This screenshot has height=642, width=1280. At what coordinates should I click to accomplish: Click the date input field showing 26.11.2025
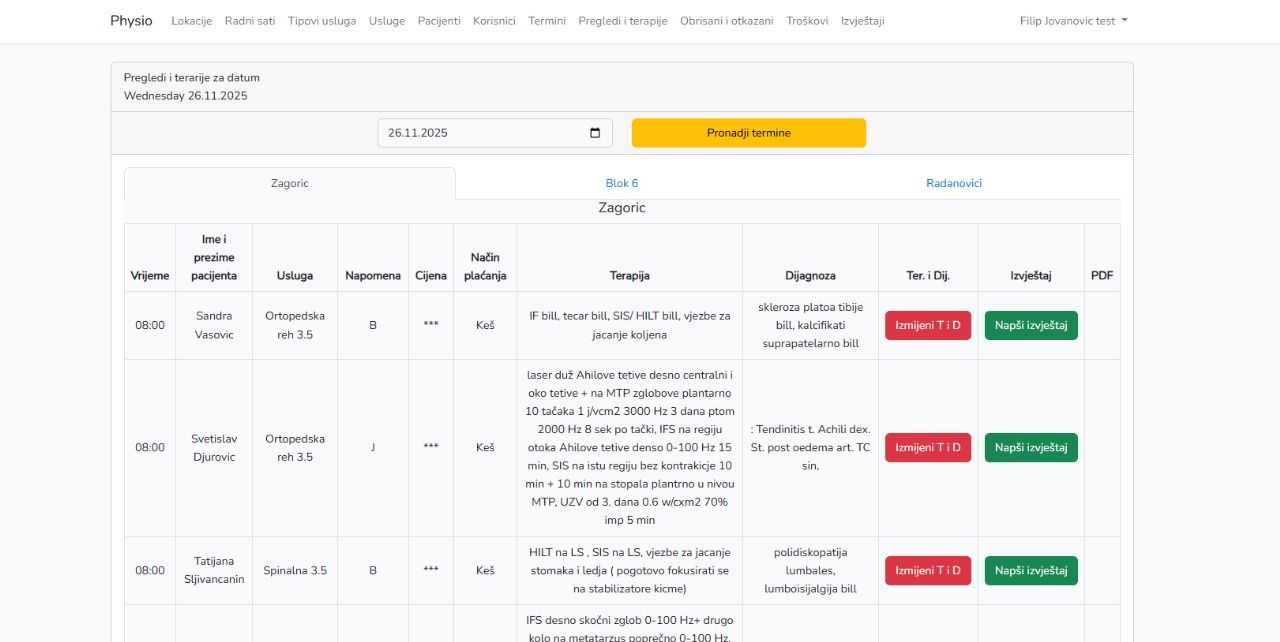pos(480,133)
